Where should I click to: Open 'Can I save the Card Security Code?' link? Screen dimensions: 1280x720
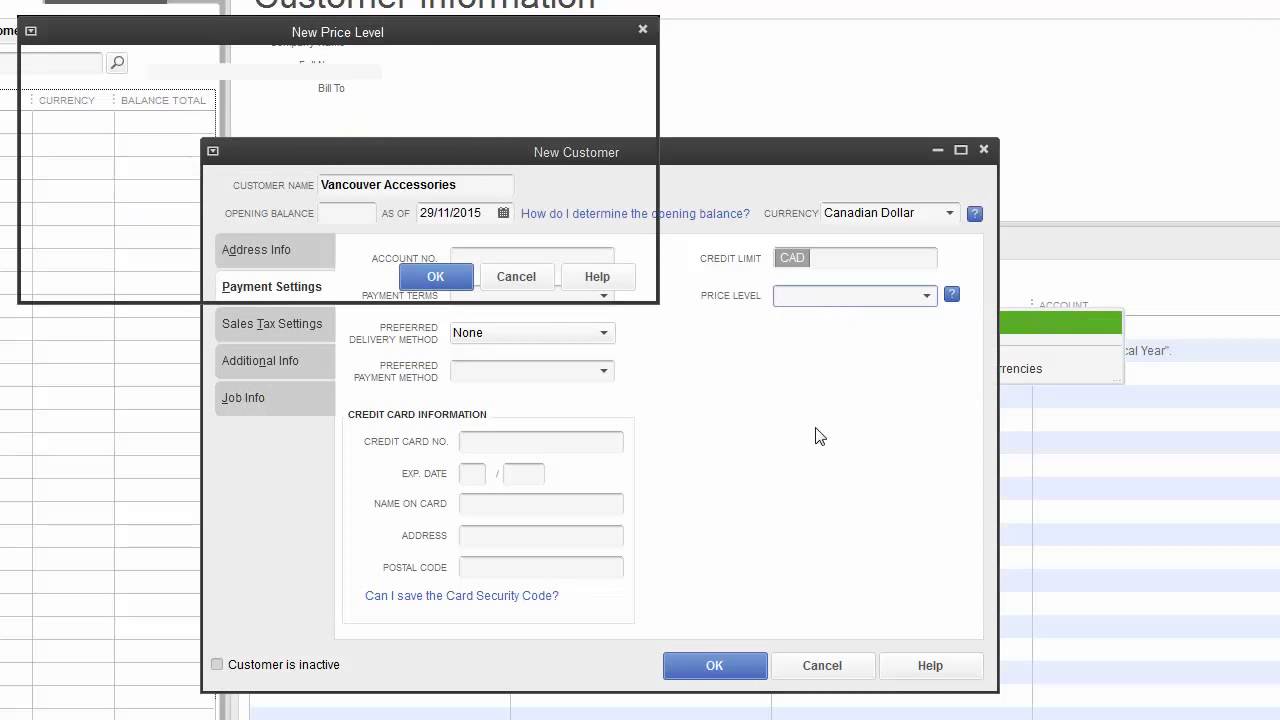(x=462, y=596)
